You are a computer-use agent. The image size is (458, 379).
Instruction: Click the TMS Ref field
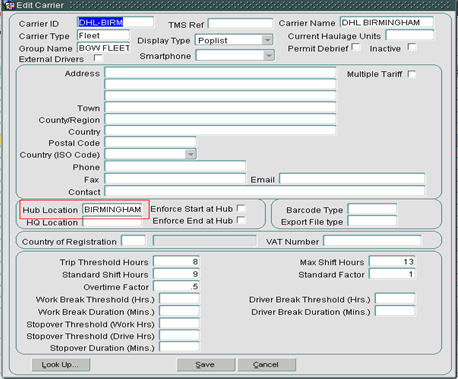(x=240, y=24)
